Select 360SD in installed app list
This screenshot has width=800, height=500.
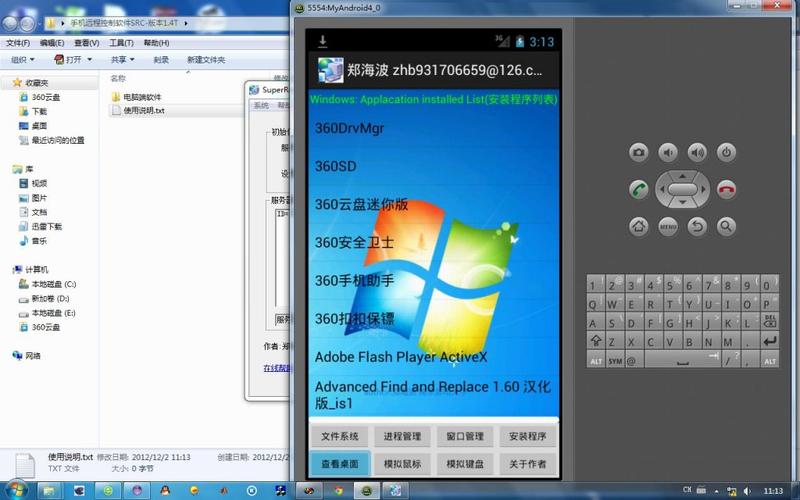[434, 166]
